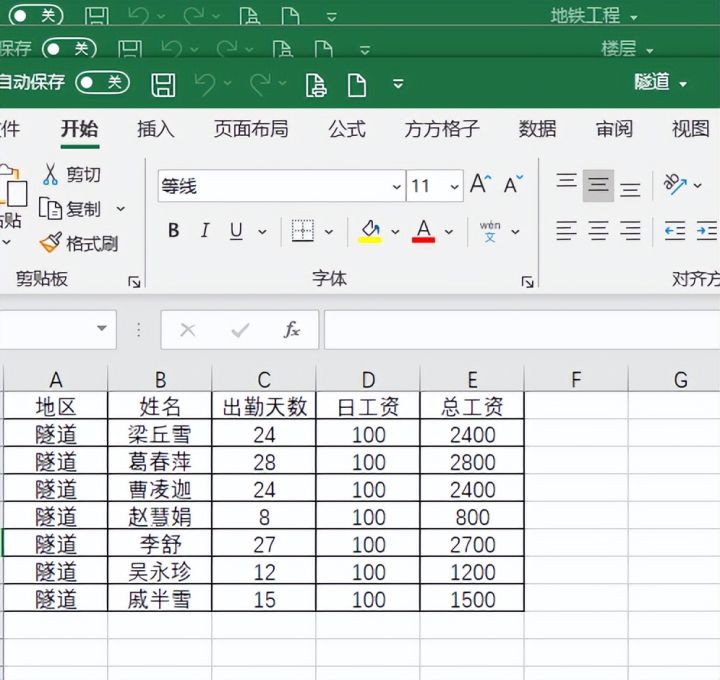Select middle align icon
Image resolution: width=720 pixels, height=680 pixels.
tap(598, 185)
